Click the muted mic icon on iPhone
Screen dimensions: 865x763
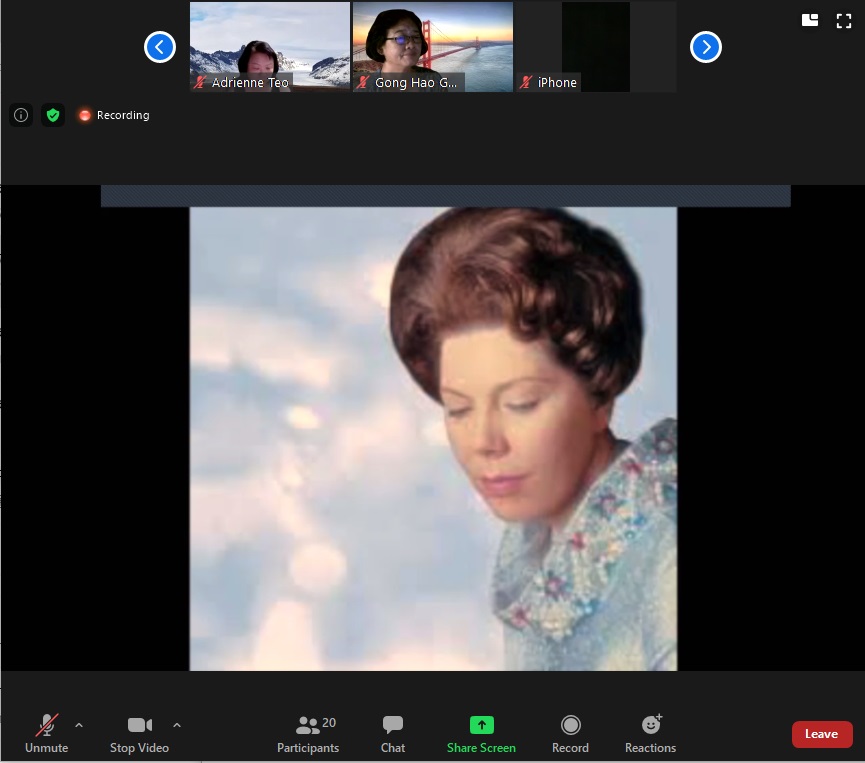[526, 83]
